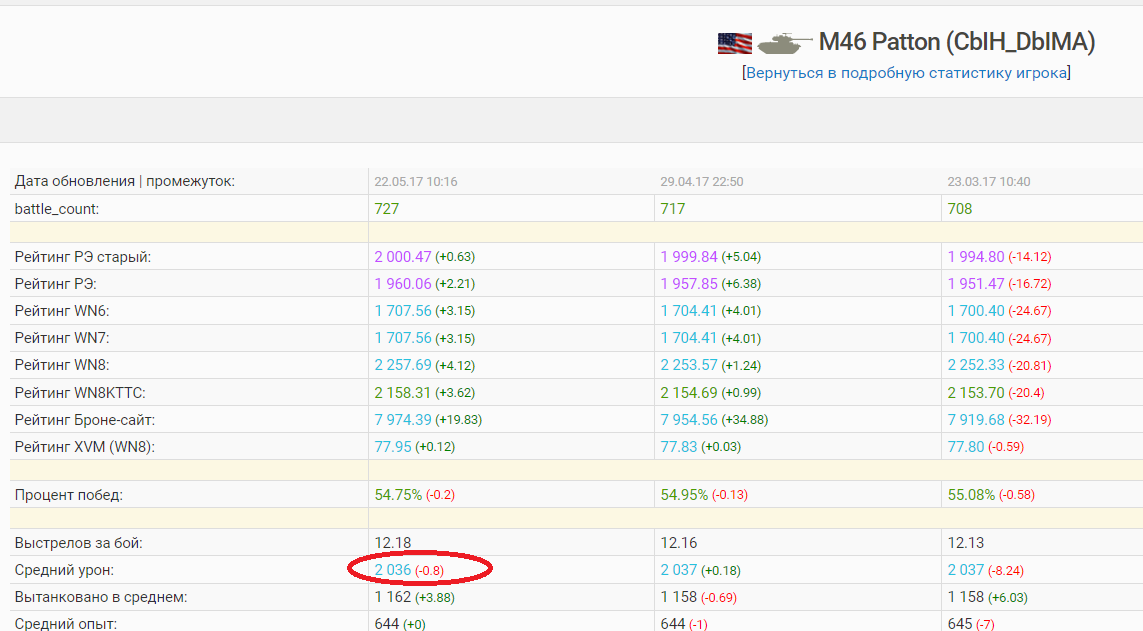The width and height of the screenshot is (1143, 631).
Task: Click the 'Рейтинг Броне-сайт:' row label
Action: (85, 420)
